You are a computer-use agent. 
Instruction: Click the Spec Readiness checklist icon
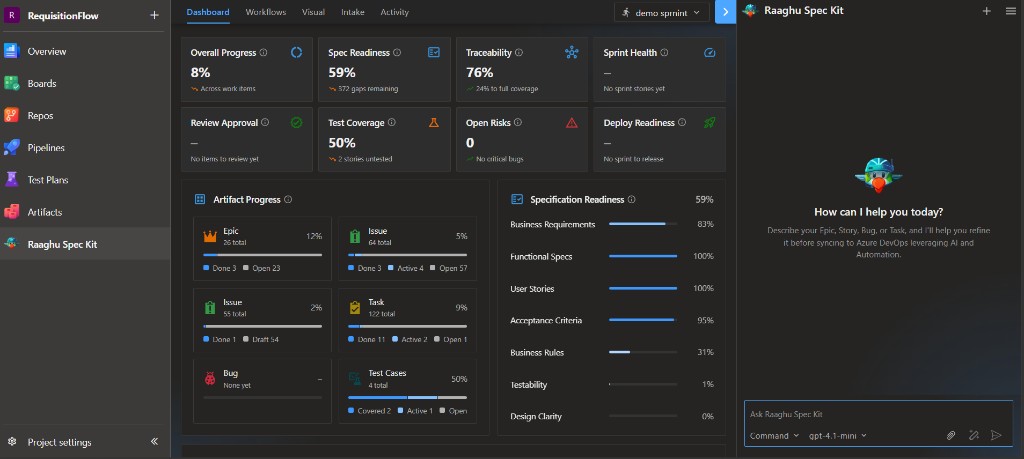pos(434,52)
